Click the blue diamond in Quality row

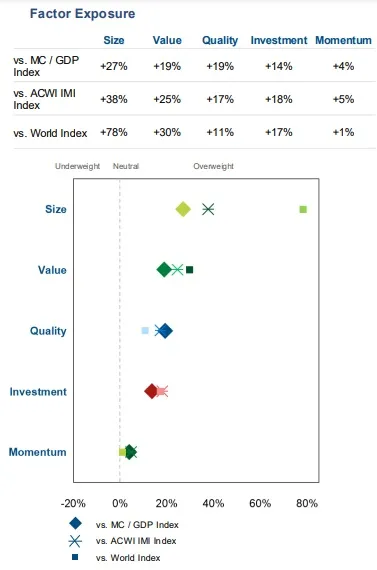coord(165,331)
